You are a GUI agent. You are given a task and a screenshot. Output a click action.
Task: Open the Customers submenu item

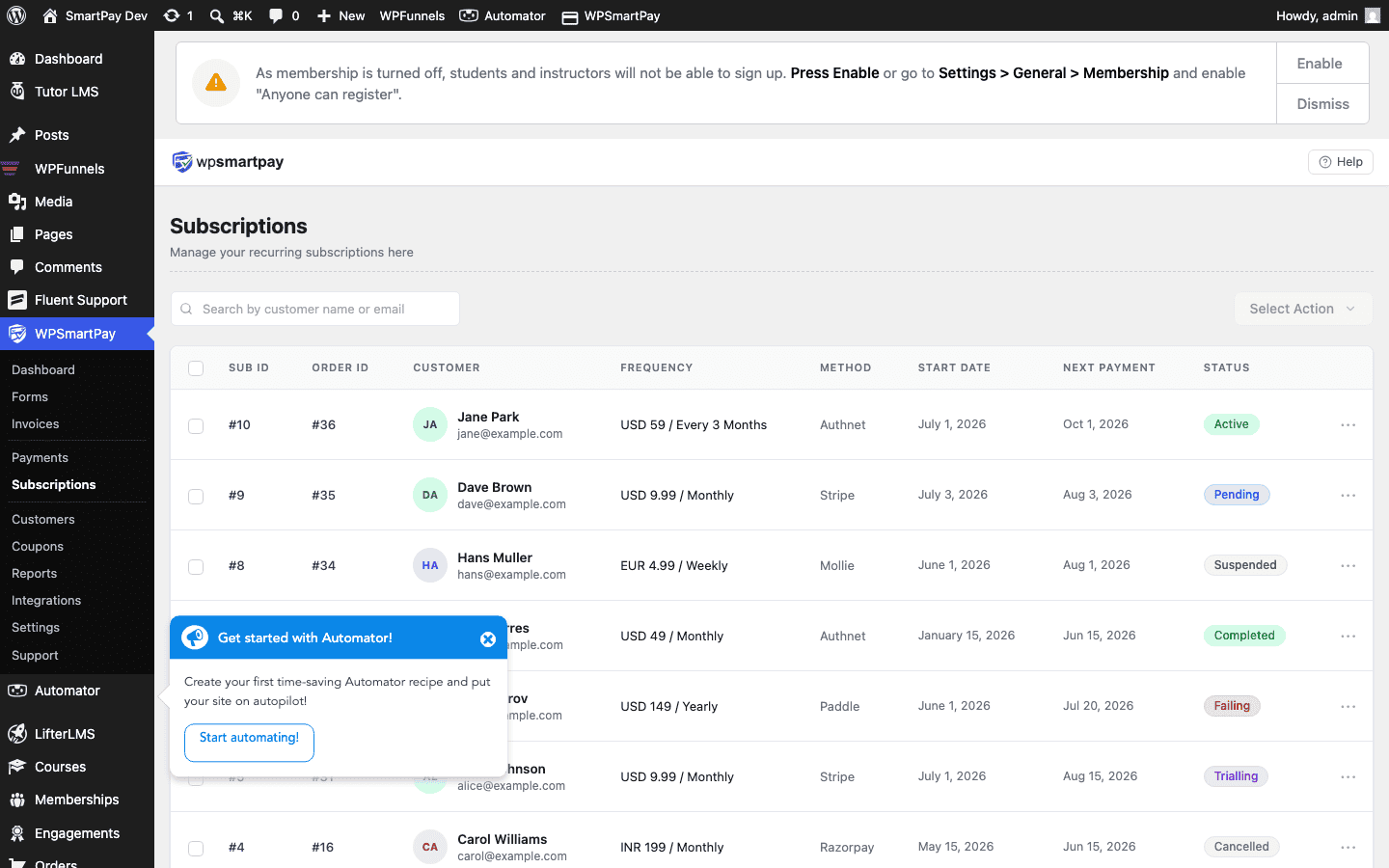[x=43, y=519]
